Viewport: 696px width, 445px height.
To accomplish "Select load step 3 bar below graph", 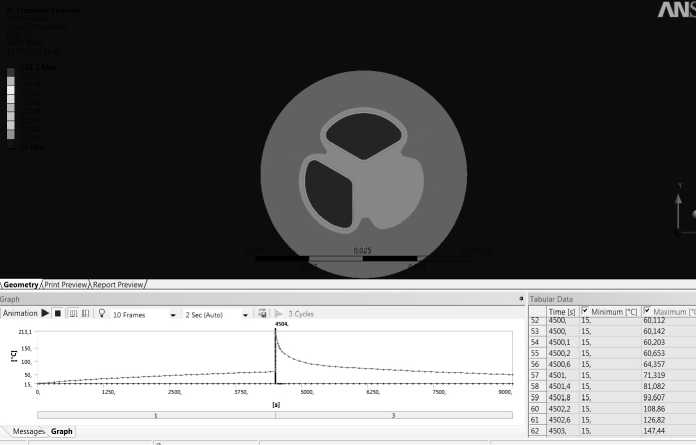I will (x=394, y=415).
